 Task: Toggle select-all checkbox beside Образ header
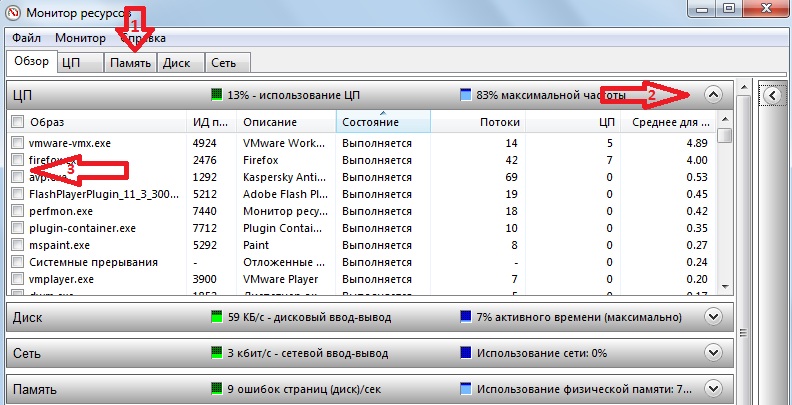[18, 122]
